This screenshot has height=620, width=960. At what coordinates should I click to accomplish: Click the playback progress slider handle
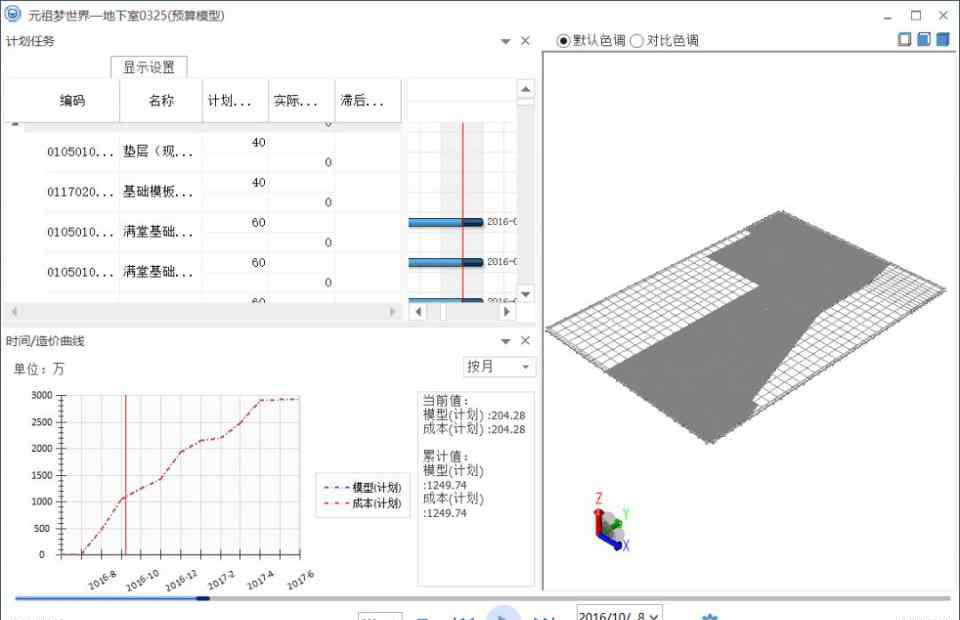pyautogui.click(x=203, y=598)
